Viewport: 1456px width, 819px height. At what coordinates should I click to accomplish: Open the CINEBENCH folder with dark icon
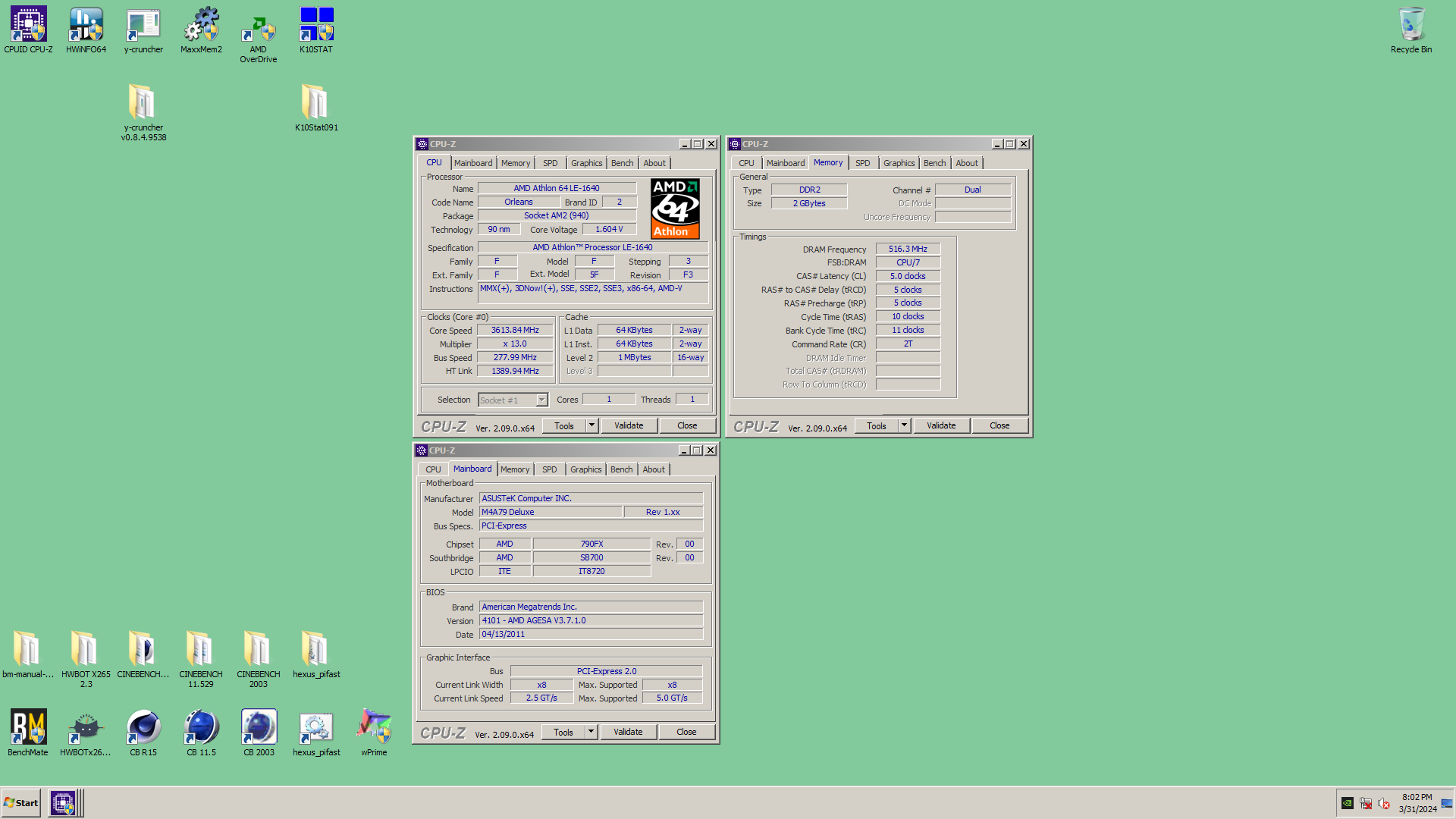(143, 654)
